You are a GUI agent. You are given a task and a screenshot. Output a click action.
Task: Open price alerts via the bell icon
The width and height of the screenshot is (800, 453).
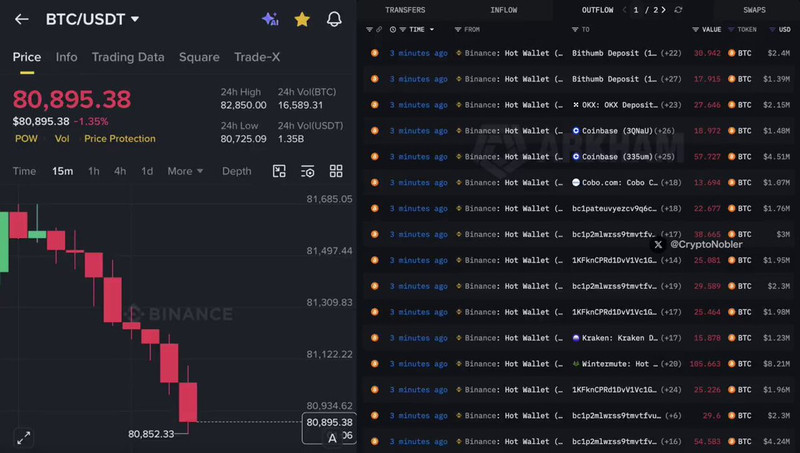334,19
